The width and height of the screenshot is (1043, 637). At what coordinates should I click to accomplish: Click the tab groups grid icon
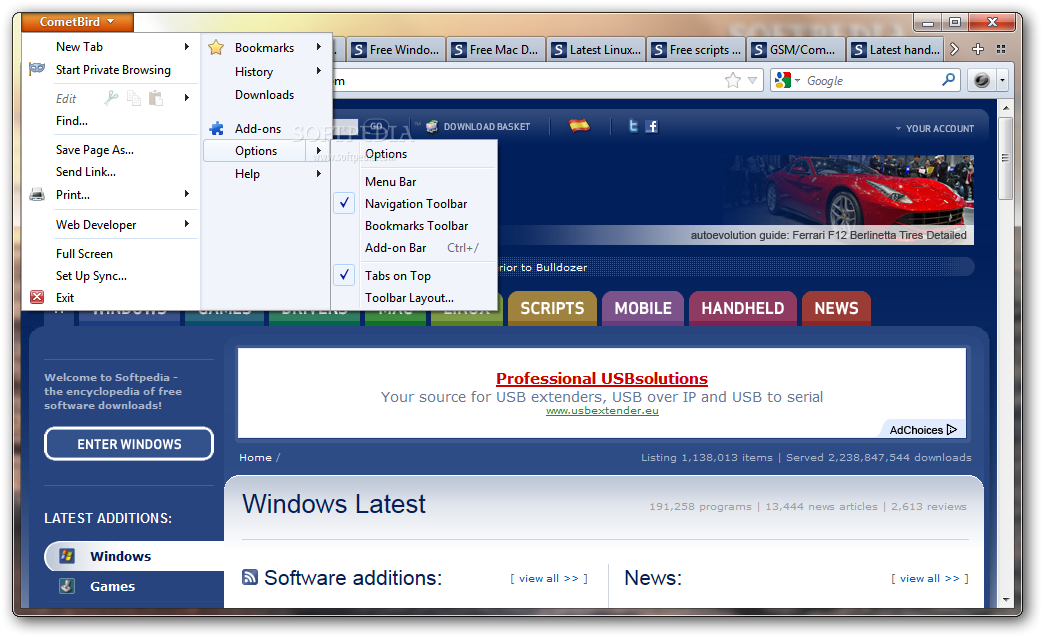(x=1001, y=49)
